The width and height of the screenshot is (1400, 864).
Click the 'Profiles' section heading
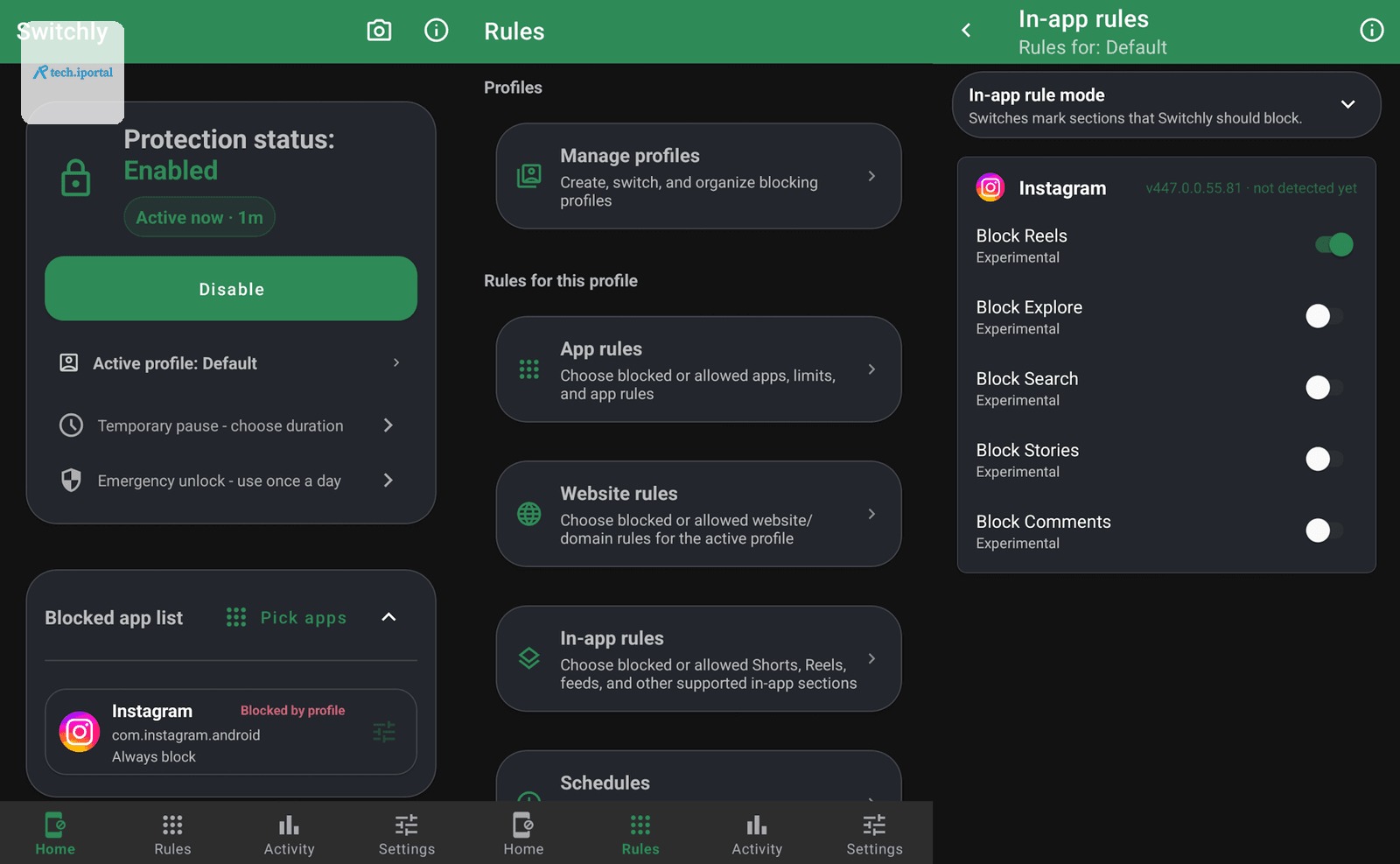tap(513, 88)
